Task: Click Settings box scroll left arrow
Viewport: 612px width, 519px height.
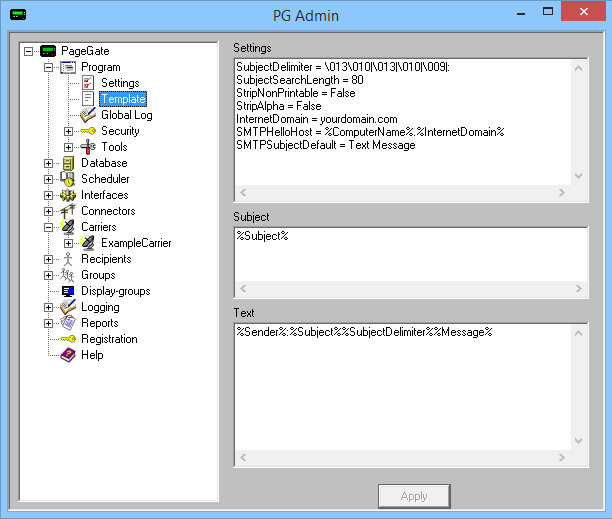Action: point(243,192)
